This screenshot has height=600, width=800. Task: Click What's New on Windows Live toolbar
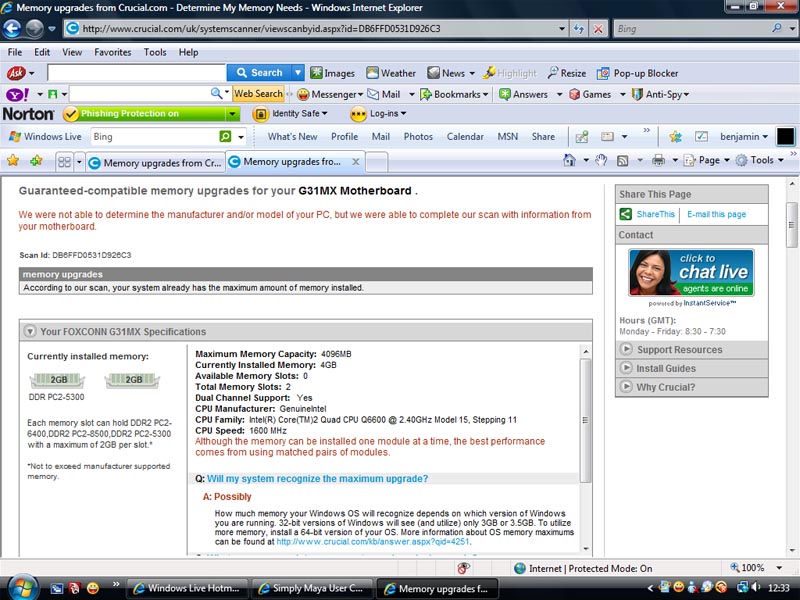click(x=292, y=136)
